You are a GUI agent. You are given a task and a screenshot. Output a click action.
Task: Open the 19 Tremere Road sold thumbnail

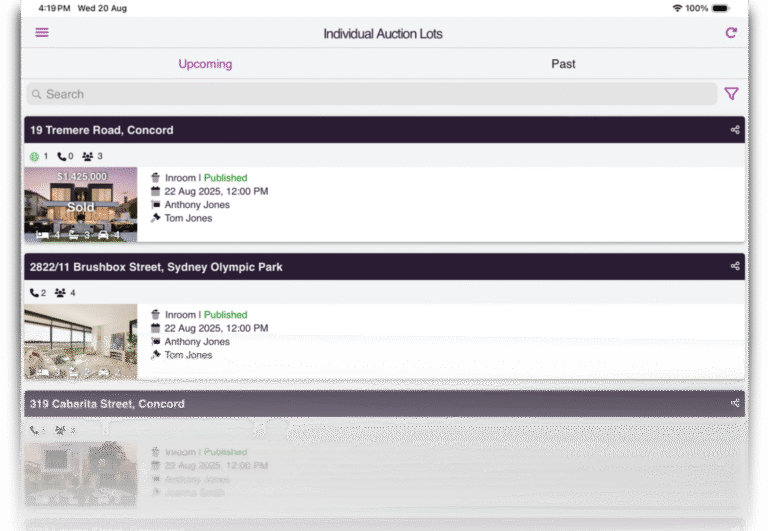[81, 204]
